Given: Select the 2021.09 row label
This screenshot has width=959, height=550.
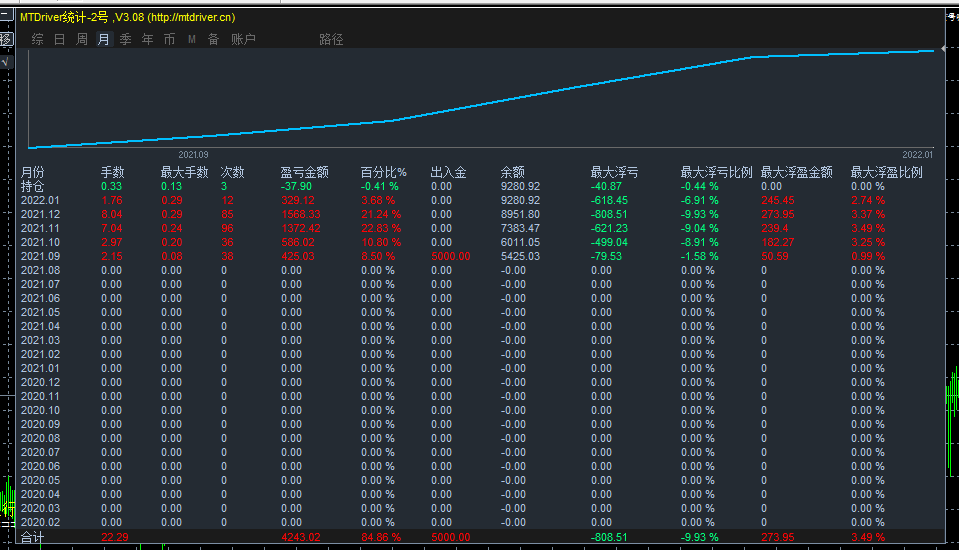Looking at the screenshot, I should 40,256.
